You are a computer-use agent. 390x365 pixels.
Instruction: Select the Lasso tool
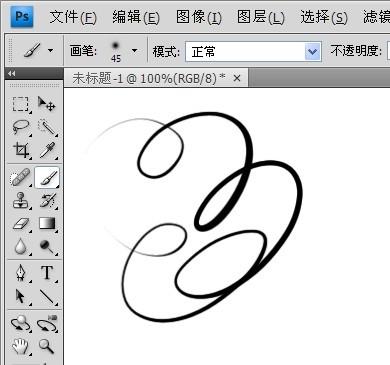[x=21, y=127]
